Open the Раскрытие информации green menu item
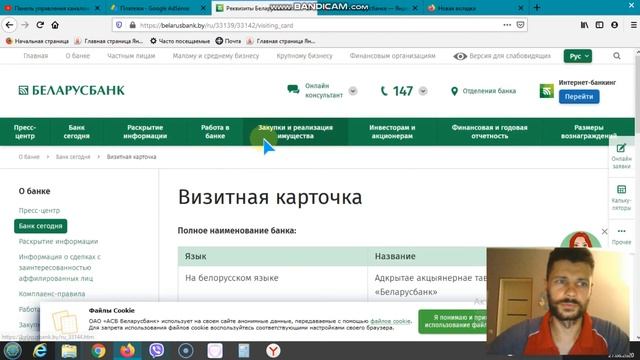Image resolution: width=640 pixels, height=360 pixels. (145, 132)
